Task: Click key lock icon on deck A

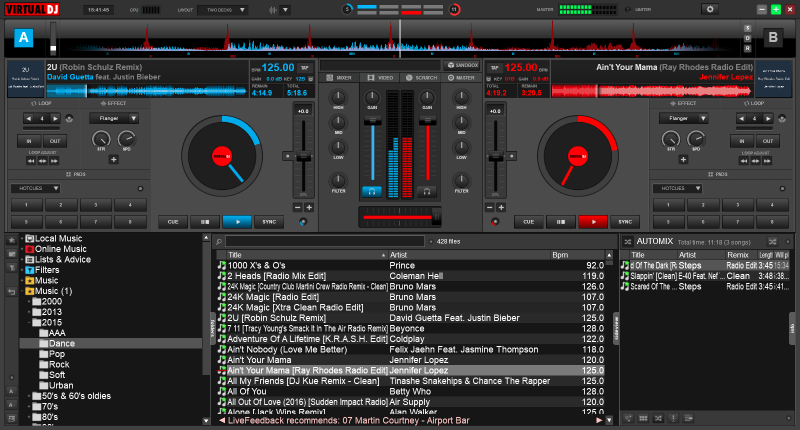Action: [310, 79]
